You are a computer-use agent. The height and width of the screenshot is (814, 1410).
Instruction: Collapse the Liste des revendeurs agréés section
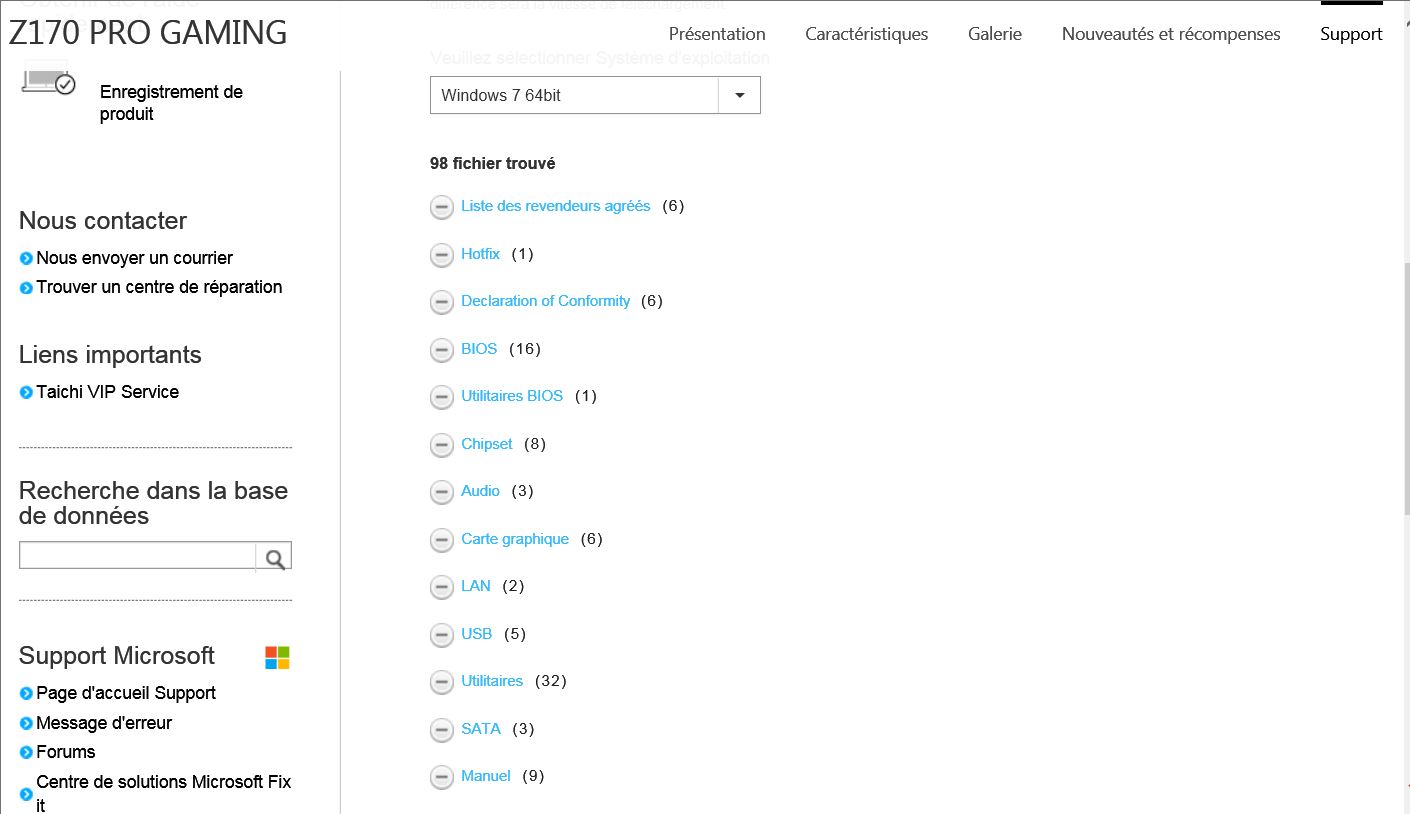pos(442,207)
